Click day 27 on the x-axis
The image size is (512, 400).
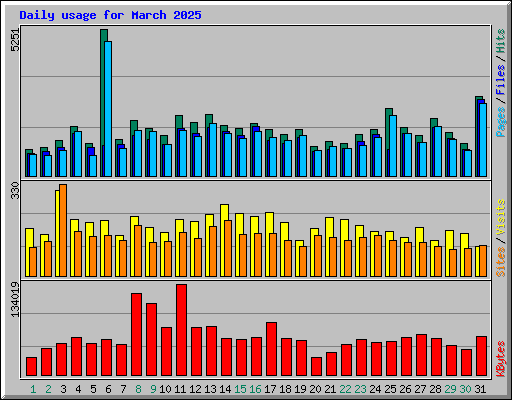(420, 389)
